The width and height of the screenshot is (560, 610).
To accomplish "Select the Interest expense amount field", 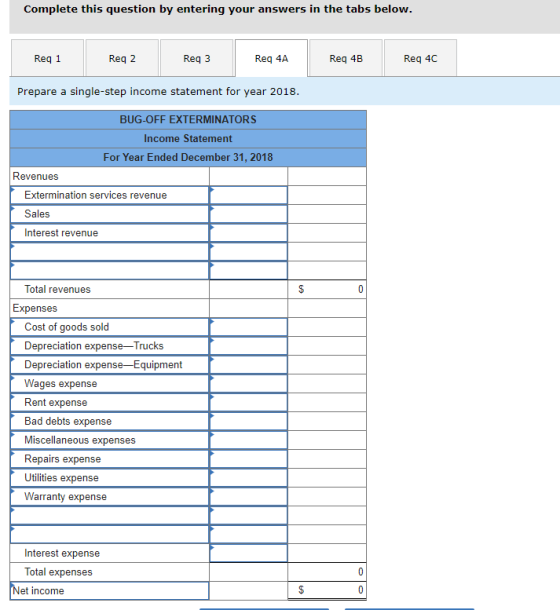I will click(x=249, y=553).
